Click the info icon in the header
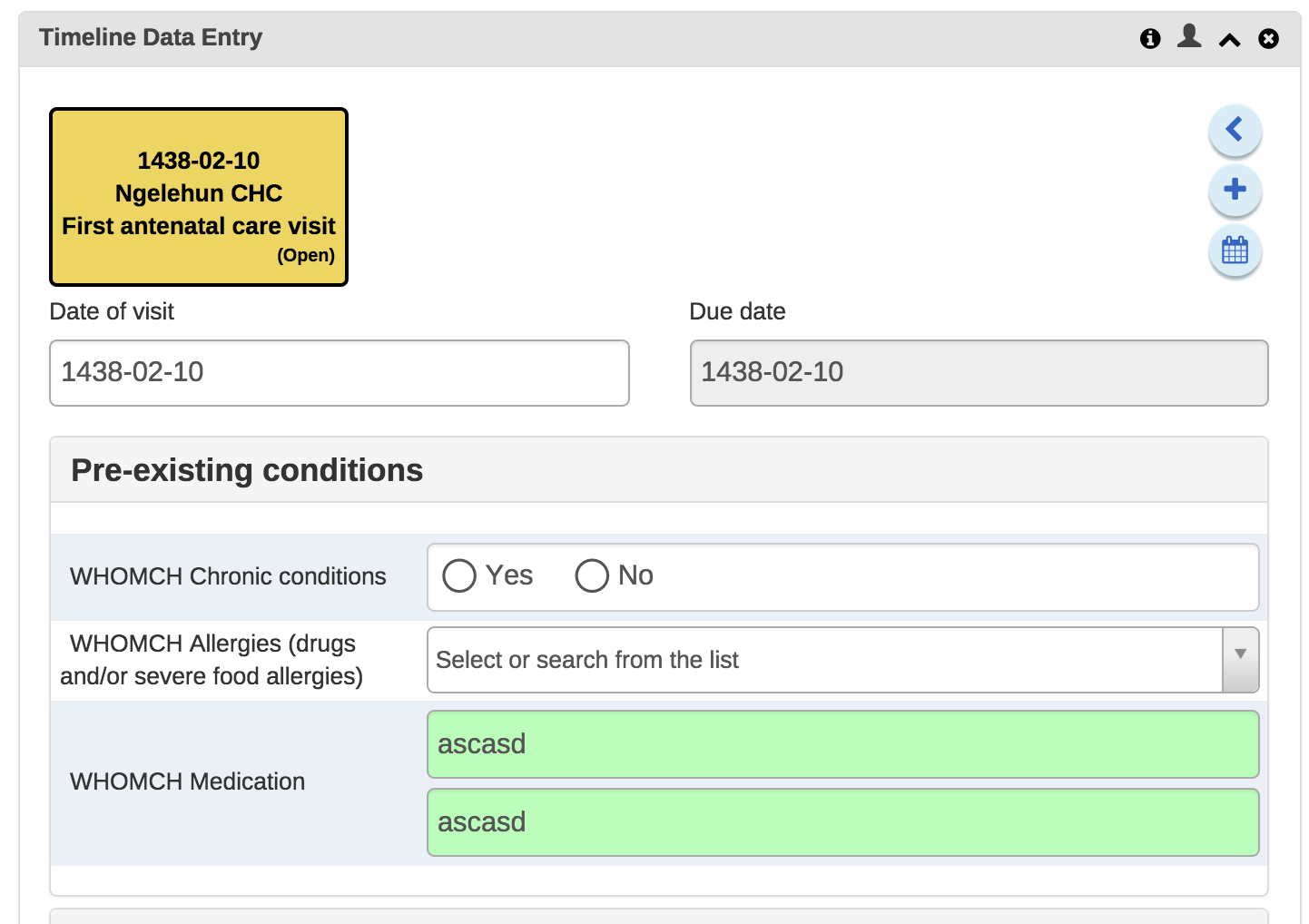The height and width of the screenshot is (924, 1309). pyautogui.click(x=1150, y=38)
